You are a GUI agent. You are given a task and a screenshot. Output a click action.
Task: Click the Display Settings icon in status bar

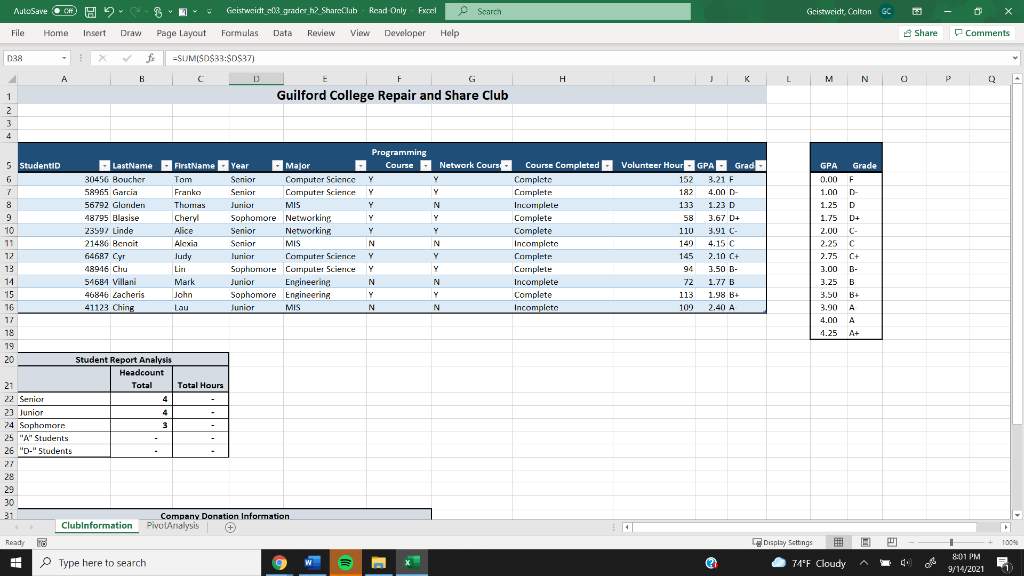tap(786, 541)
